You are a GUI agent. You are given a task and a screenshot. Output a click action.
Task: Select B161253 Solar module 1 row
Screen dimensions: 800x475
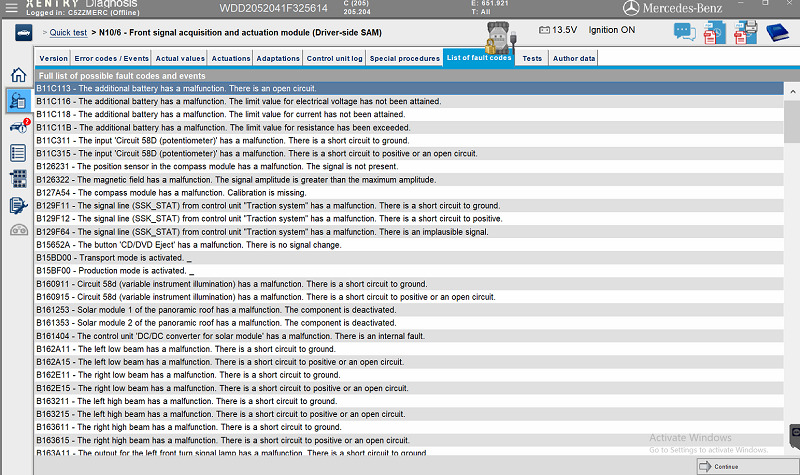[409, 310]
